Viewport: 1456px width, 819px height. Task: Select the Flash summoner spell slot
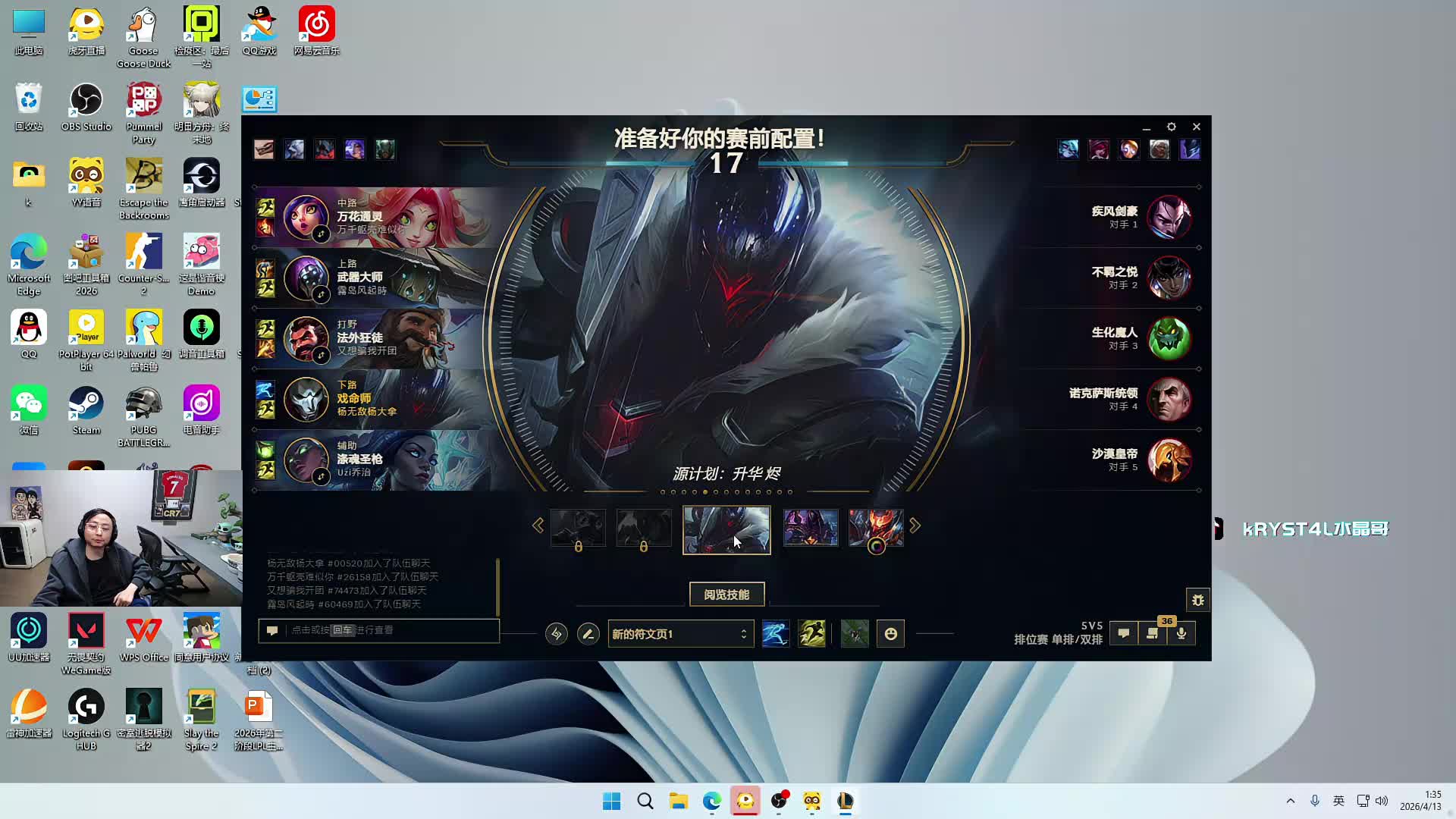(811, 633)
